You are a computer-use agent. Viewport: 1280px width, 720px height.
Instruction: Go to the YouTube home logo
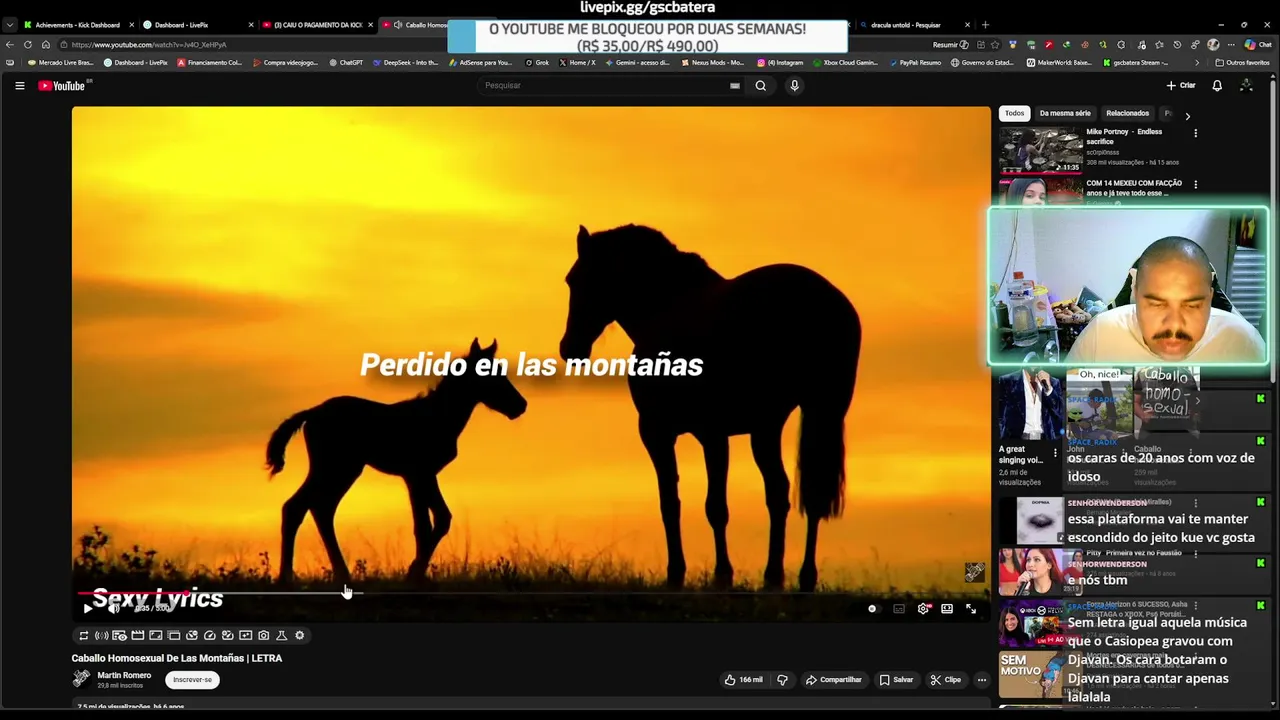pyautogui.click(x=62, y=86)
